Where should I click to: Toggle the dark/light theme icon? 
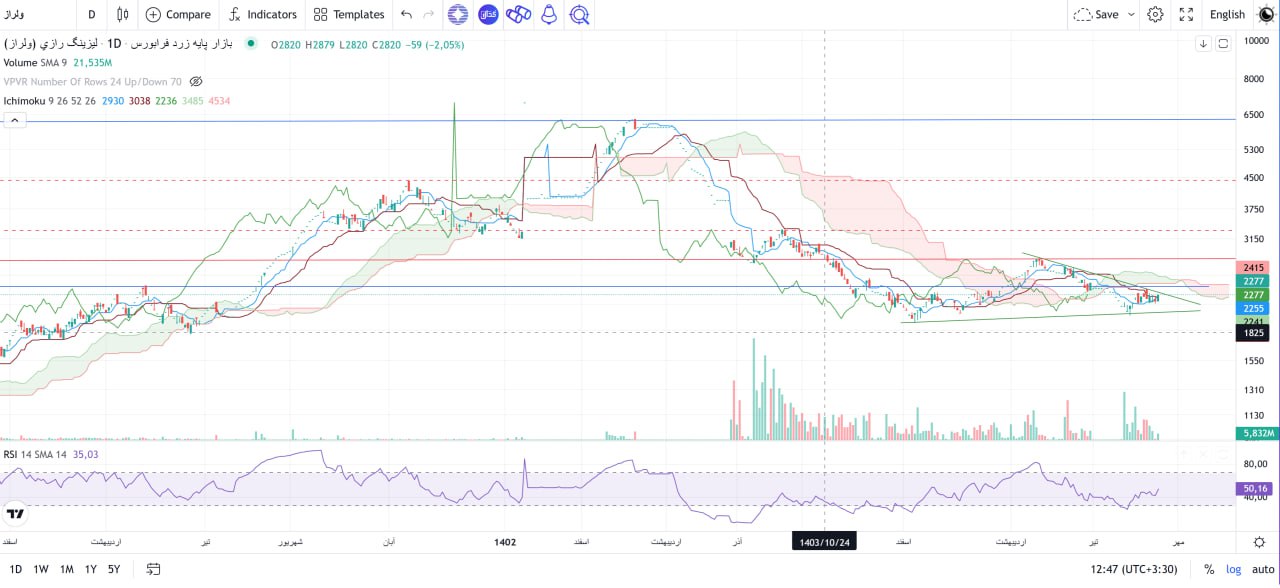pyautogui.click(x=1265, y=14)
